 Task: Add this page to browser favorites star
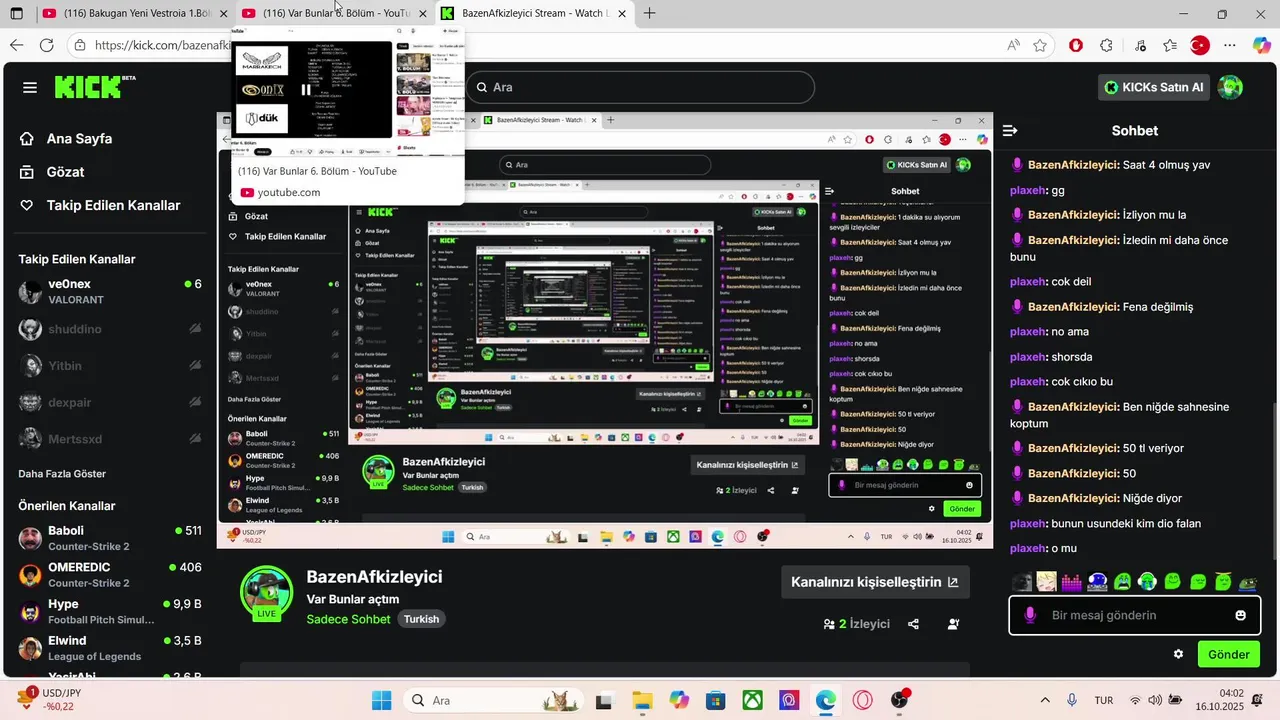(x=1040, y=45)
